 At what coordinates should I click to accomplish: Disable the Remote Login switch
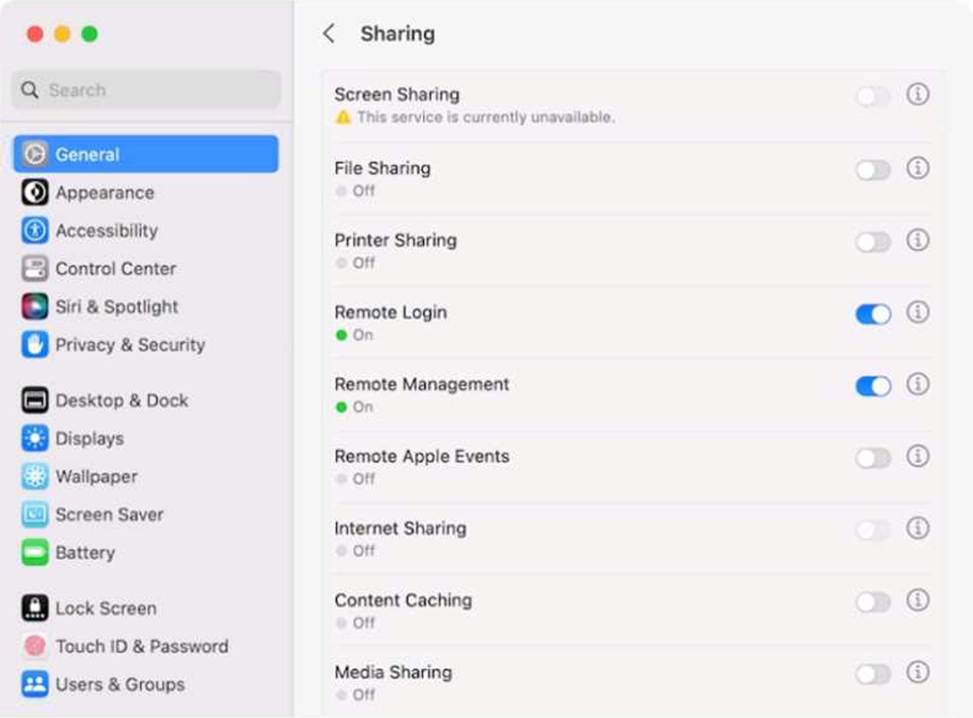coord(873,314)
